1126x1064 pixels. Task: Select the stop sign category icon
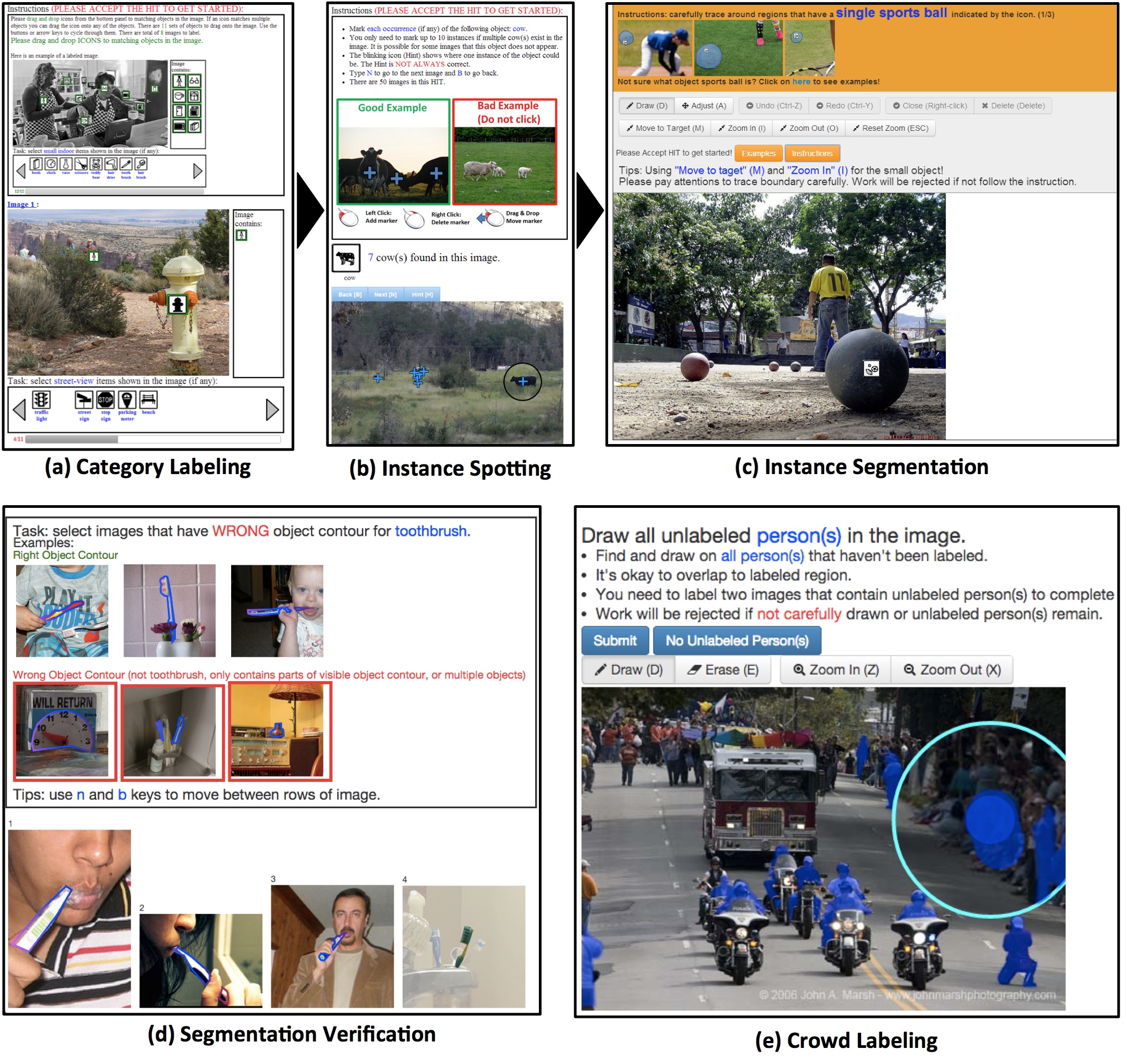(x=106, y=401)
